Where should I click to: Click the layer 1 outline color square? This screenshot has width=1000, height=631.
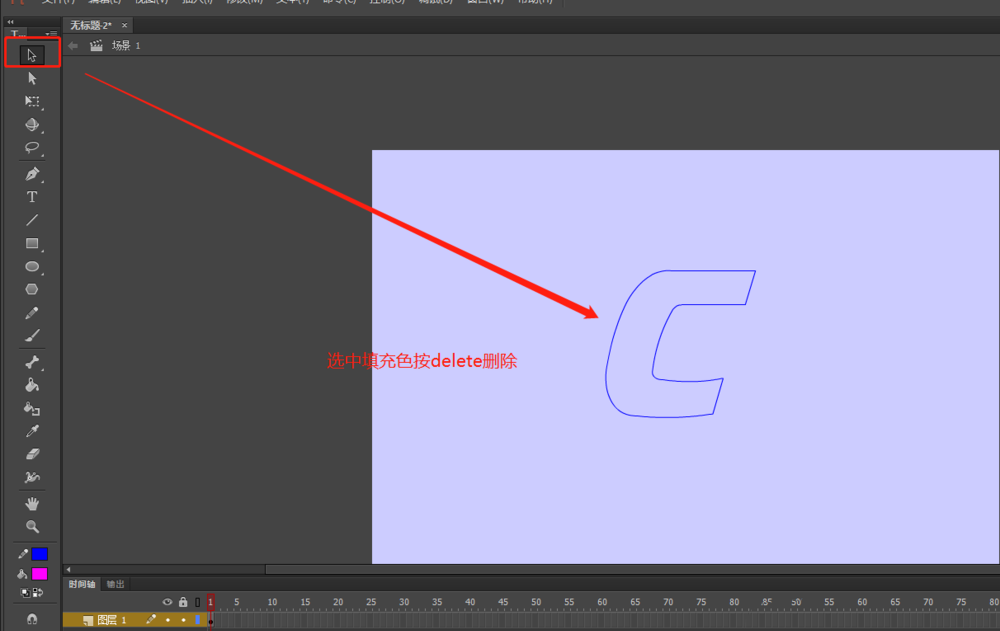coord(198,620)
